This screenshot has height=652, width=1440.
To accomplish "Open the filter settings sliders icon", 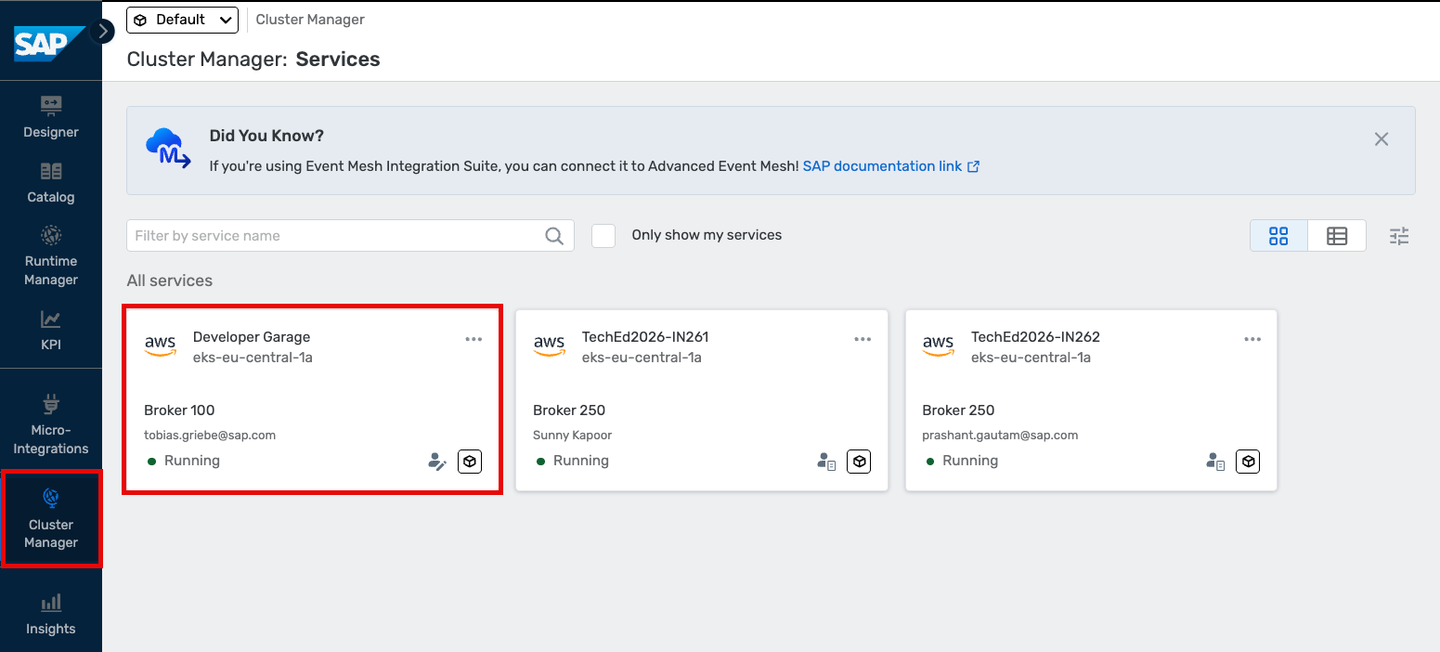I will click(1399, 236).
